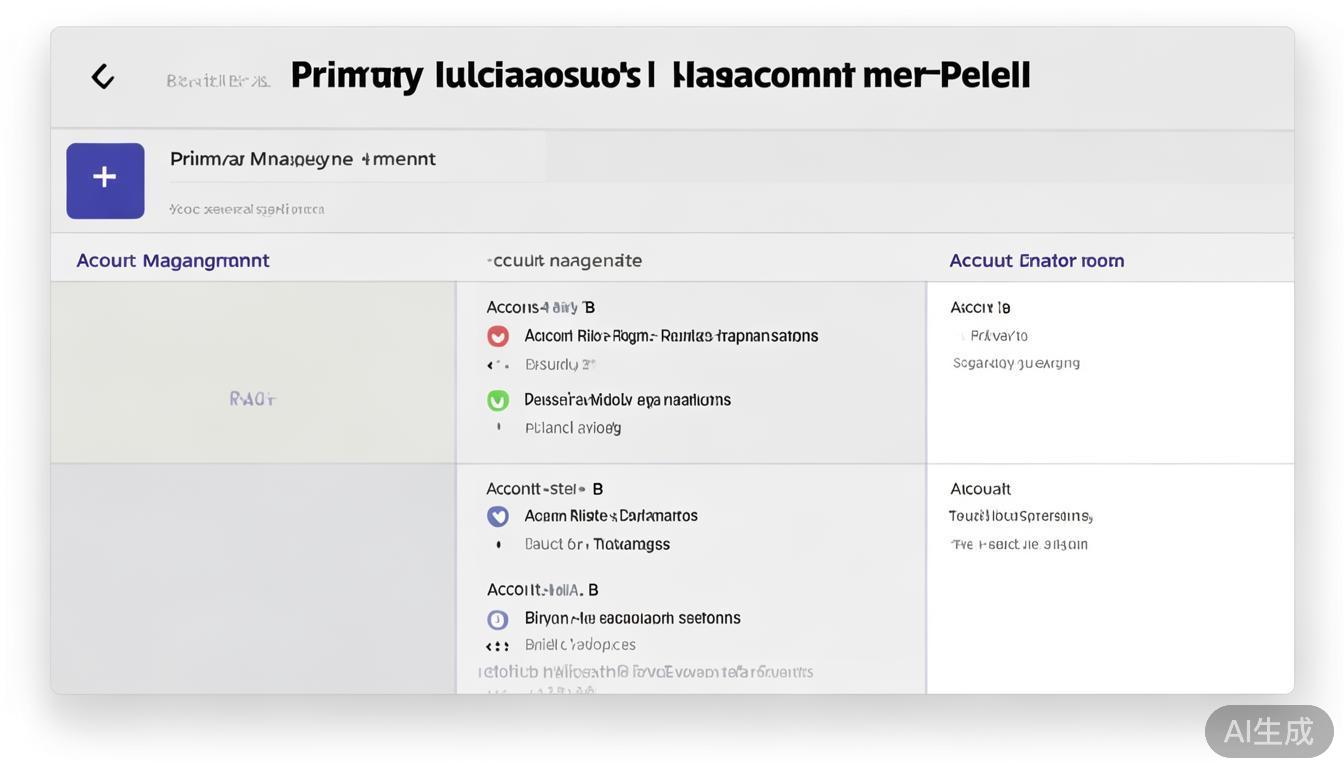The width and height of the screenshot is (1344, 768).
Task: Click the 'Primar Mnaagegyne' name field
Action: point(303,159)
